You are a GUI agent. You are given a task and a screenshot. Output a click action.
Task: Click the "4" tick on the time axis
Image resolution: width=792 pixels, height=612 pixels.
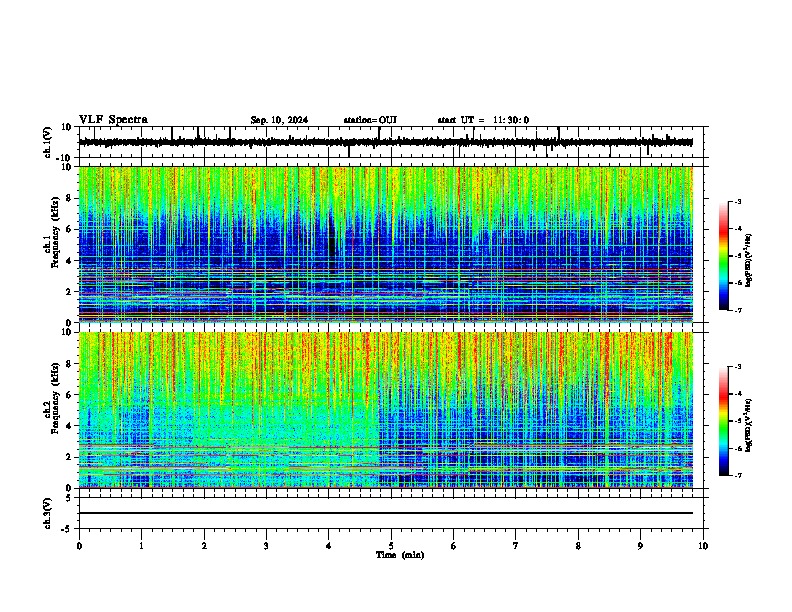(329, 546)
